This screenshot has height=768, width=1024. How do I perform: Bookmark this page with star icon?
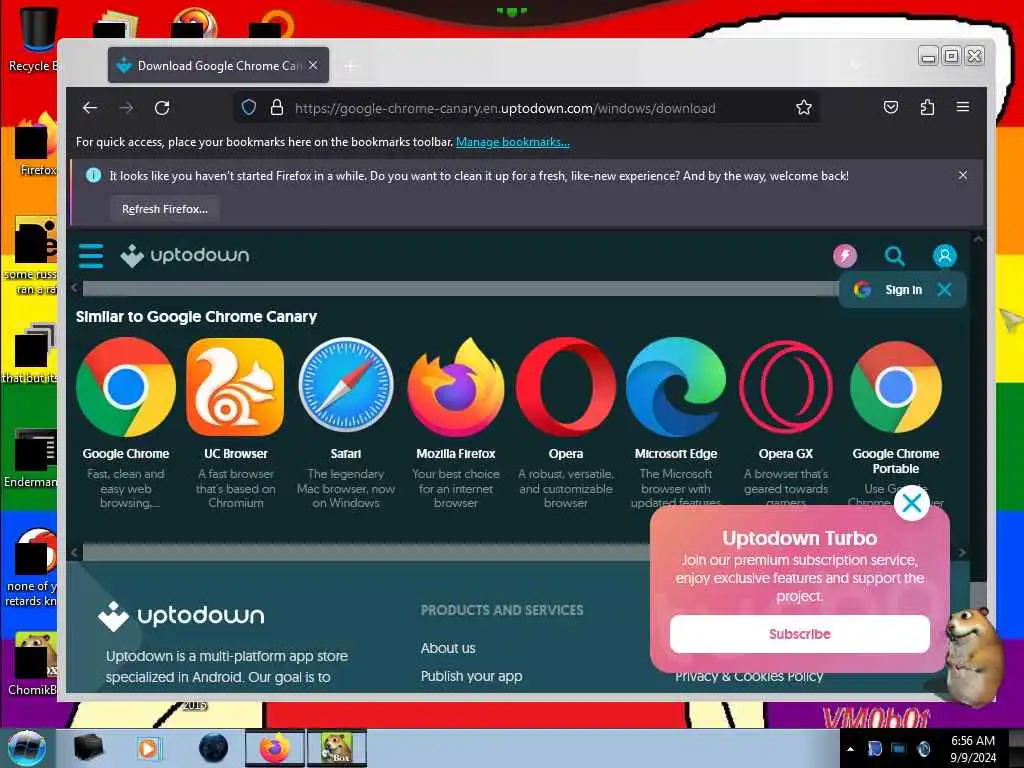(x=804, y=108)
